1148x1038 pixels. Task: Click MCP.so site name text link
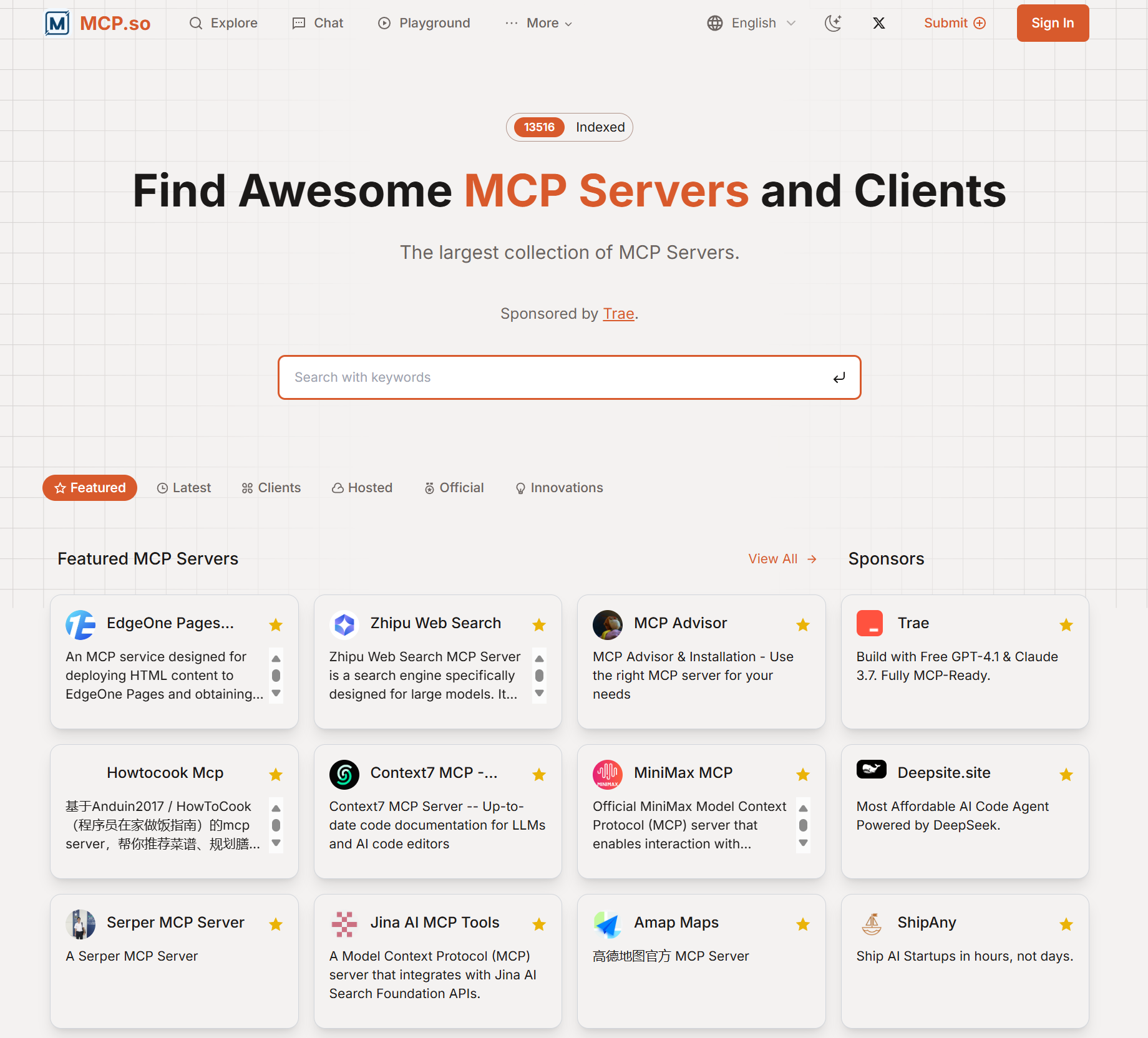pos(115,24)
